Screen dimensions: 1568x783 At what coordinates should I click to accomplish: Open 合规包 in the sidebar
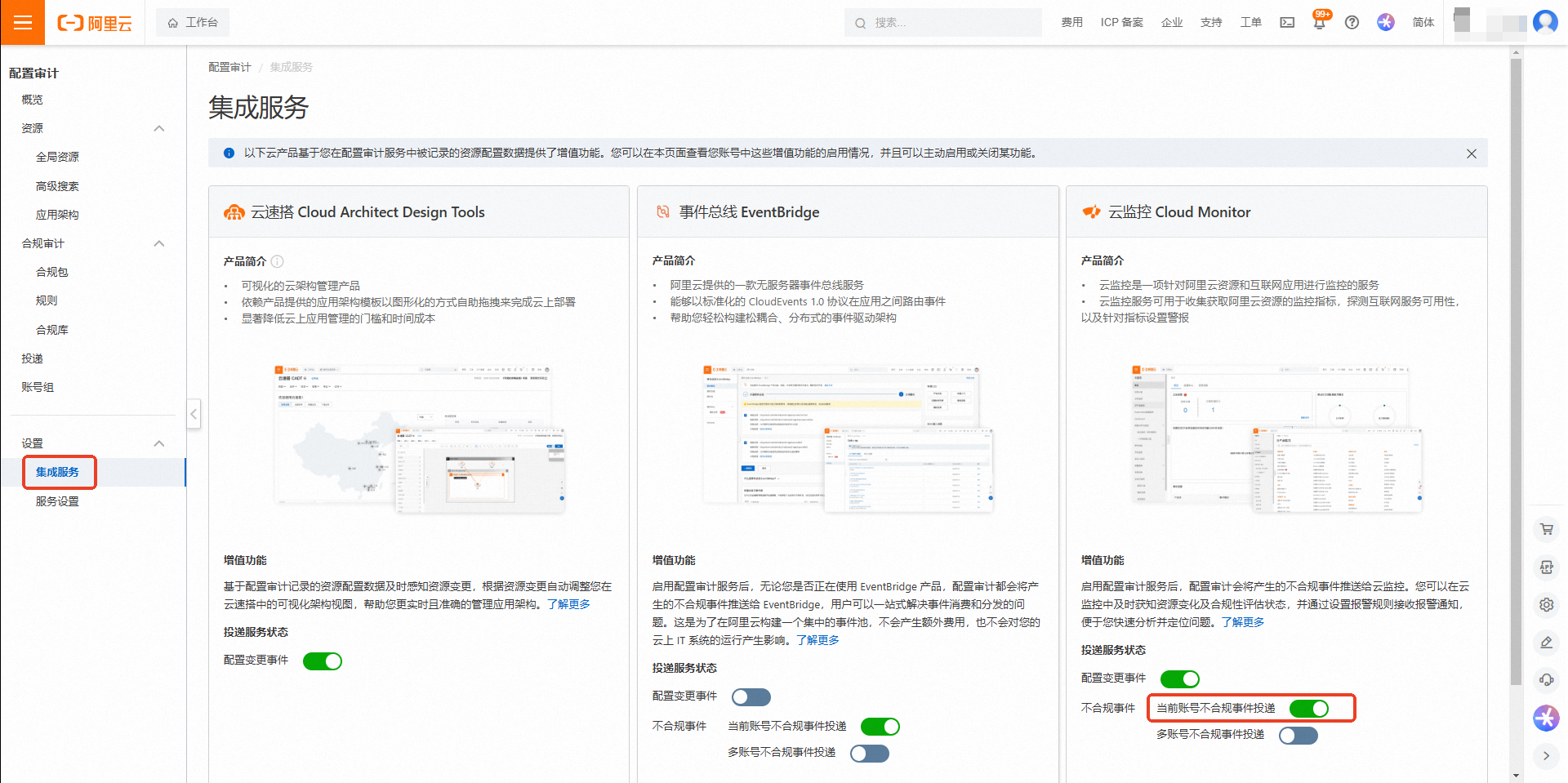(x=52, y=272)
